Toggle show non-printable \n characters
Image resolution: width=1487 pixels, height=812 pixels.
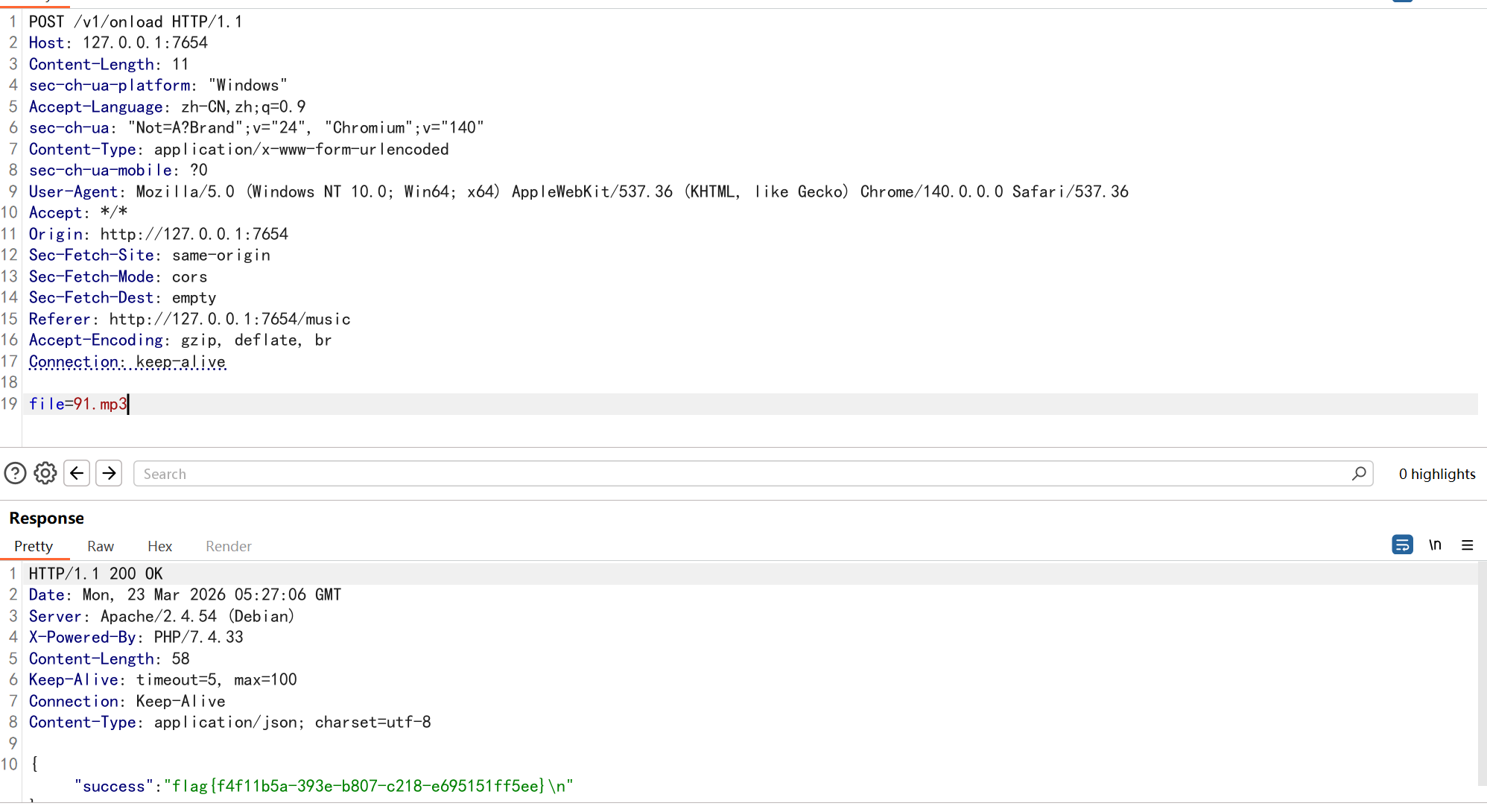coord(1435,545)
